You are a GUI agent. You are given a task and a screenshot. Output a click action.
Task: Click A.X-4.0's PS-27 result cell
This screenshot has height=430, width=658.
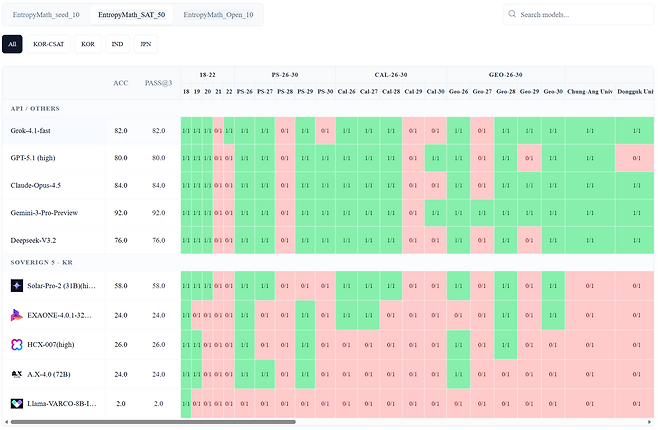(x=265, y=374)
